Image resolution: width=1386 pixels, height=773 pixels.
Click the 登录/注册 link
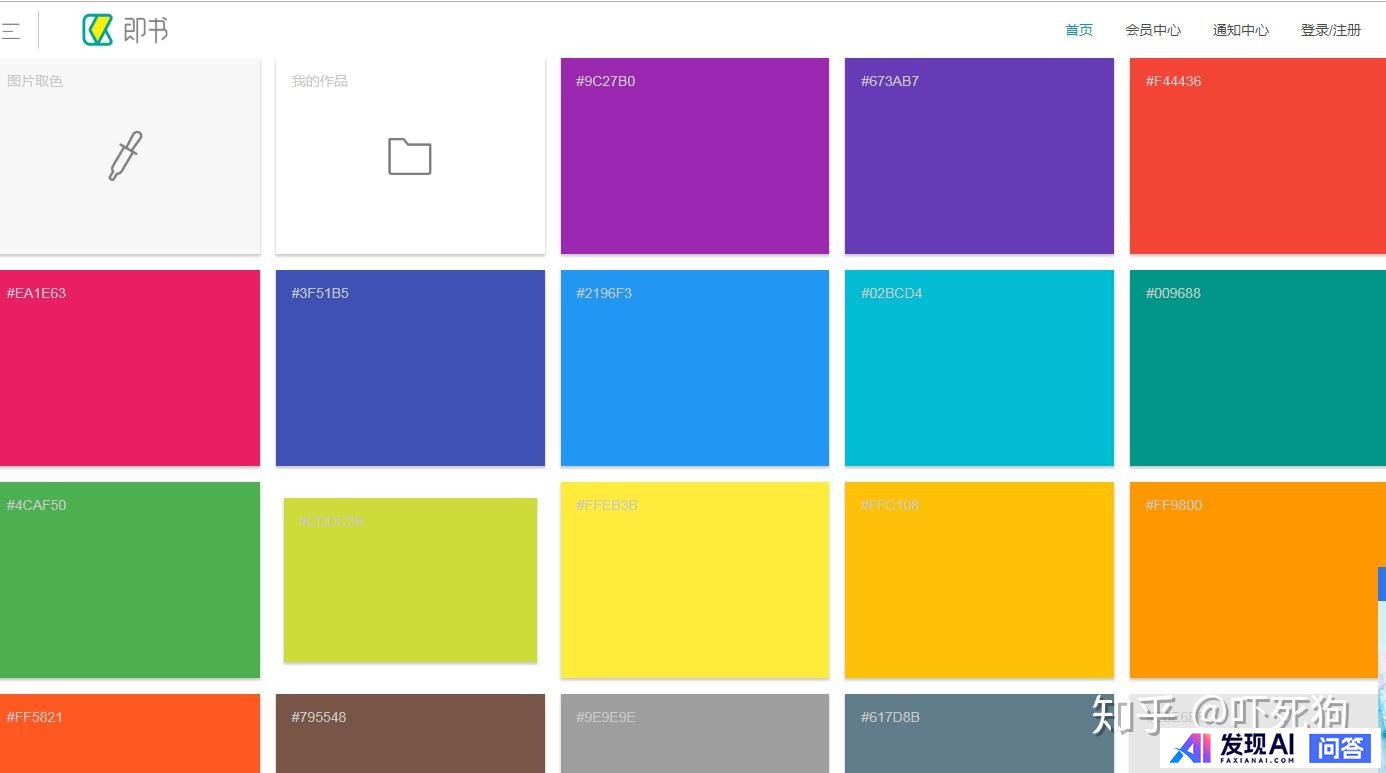click(x=1331, y=30)
